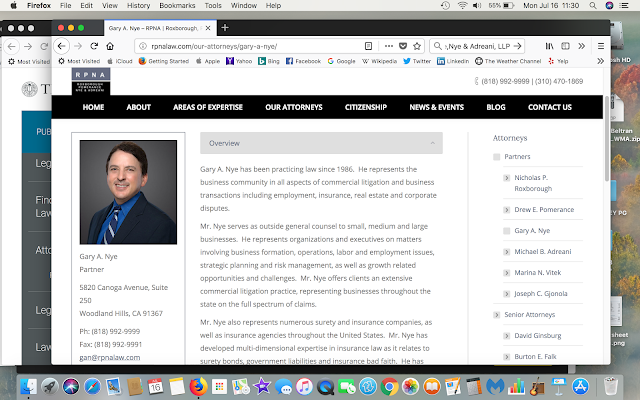Click the URL address field
The image size is (640, 400).
pos(253,46)
